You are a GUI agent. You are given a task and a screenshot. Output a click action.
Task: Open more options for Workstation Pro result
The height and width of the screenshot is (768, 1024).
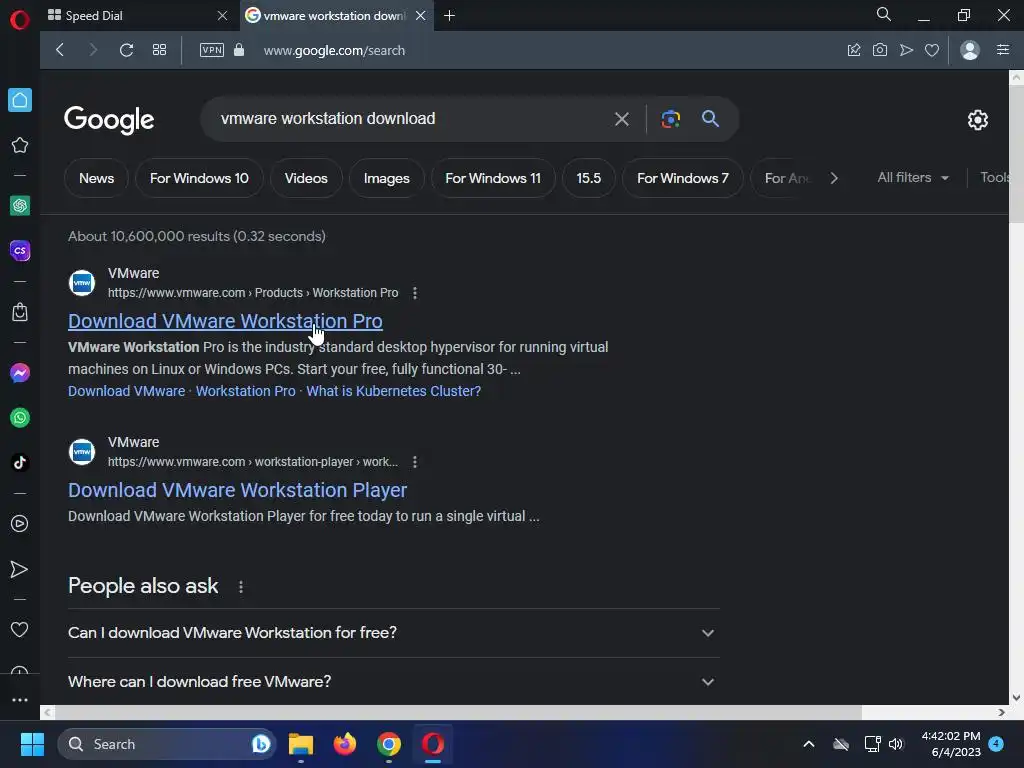click(x=415, y=293)
